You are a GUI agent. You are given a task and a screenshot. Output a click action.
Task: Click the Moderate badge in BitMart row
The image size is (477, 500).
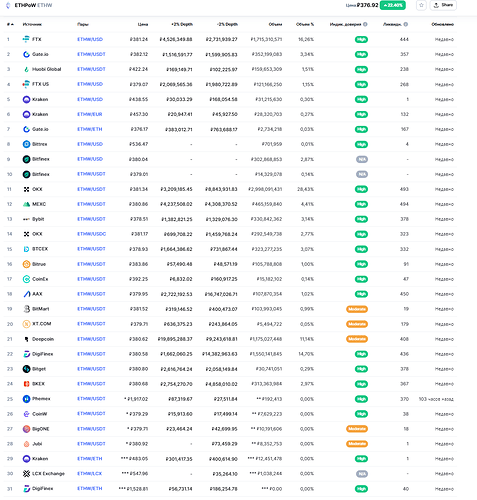357,309
